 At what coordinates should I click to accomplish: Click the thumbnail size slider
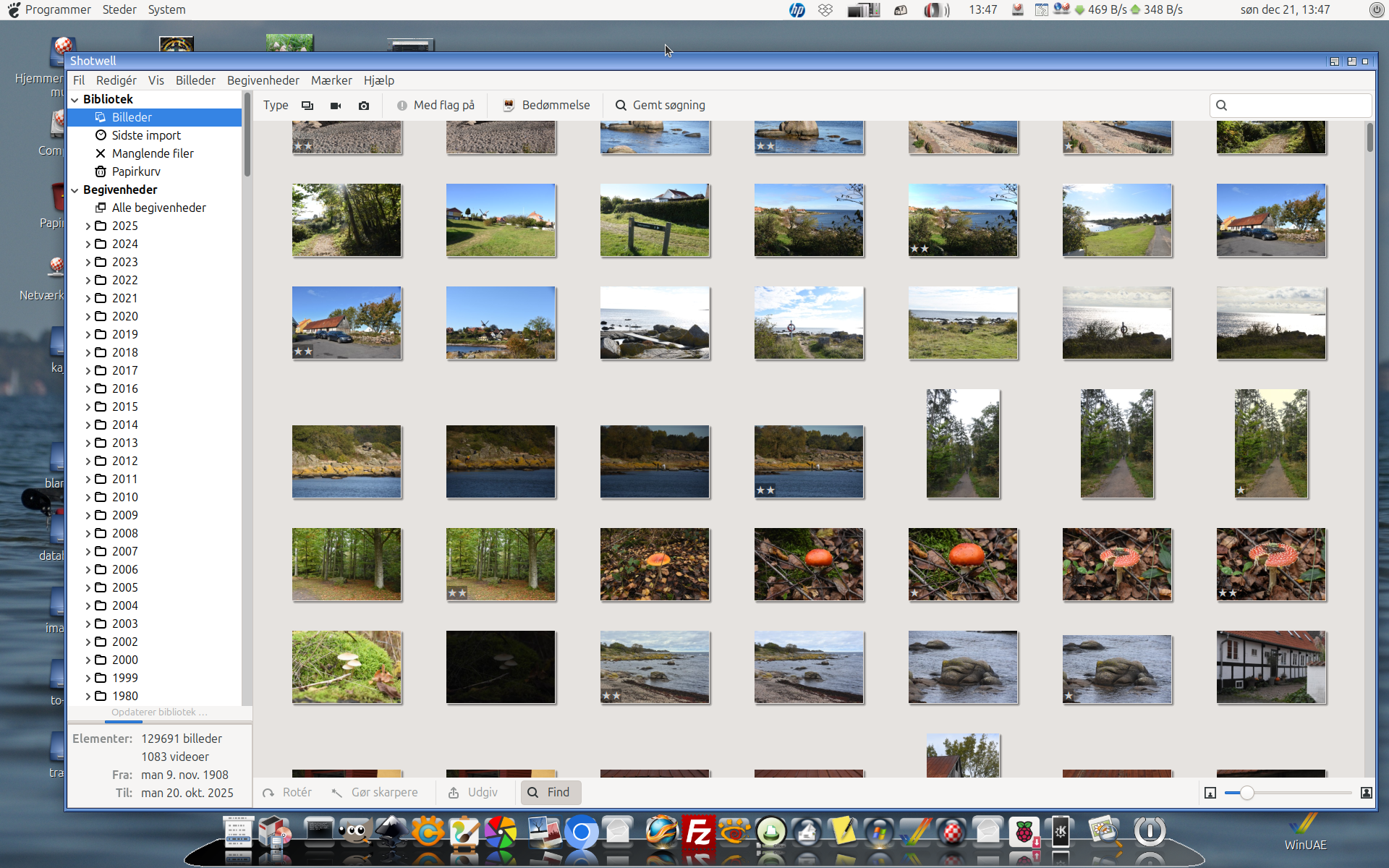coord(1288,793)
